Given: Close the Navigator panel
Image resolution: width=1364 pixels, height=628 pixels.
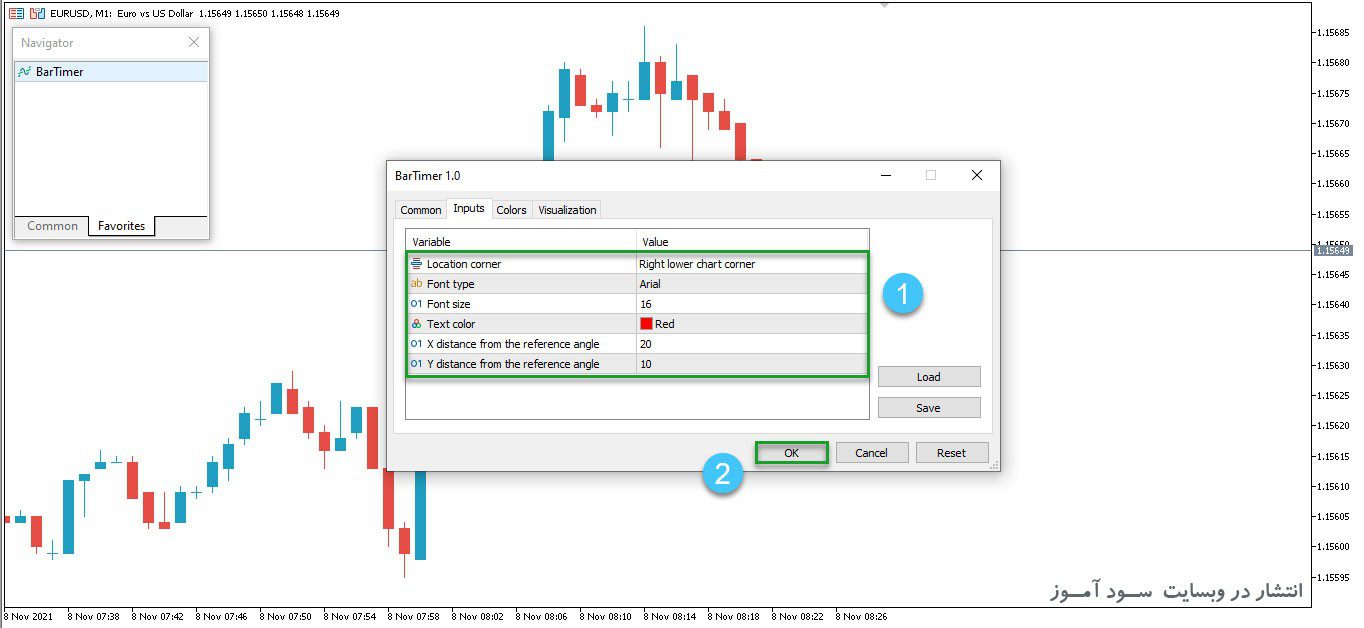Looking at the screenshot, I should pos(194,42).
